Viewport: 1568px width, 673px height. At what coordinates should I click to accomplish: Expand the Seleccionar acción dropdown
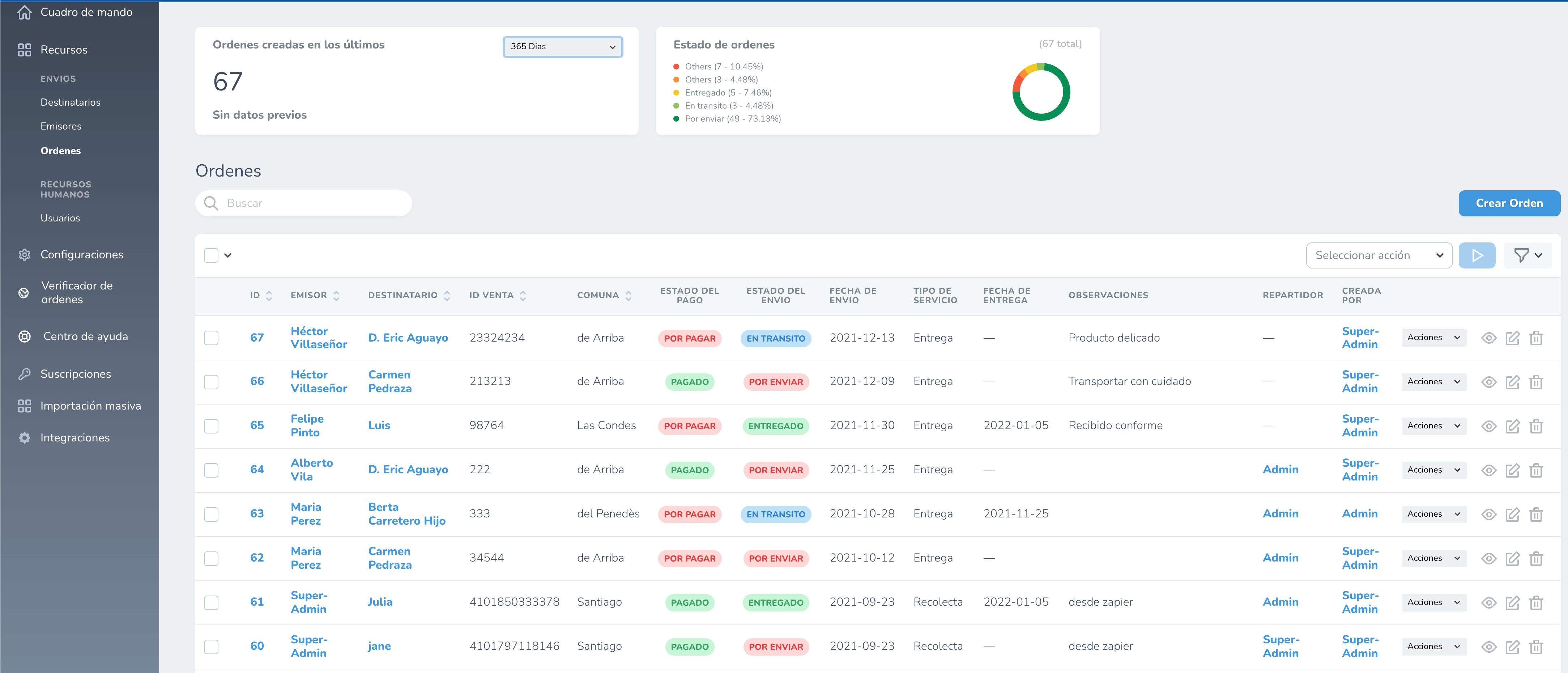click(1379, 255)
